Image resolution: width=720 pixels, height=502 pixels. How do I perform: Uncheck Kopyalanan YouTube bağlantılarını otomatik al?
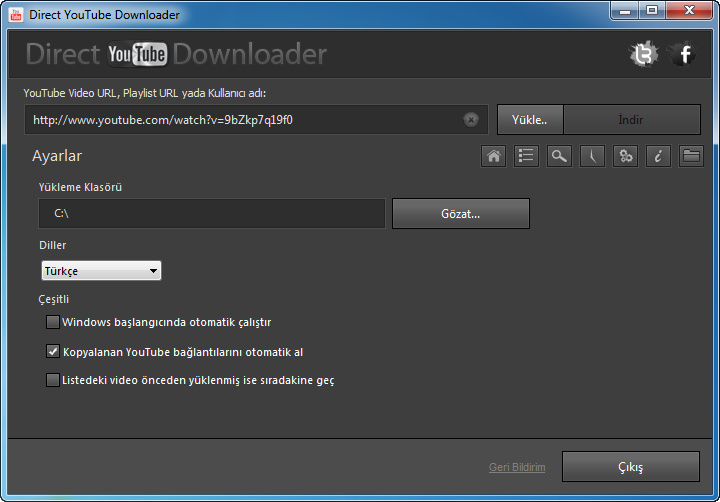click(x=53, y=352)
